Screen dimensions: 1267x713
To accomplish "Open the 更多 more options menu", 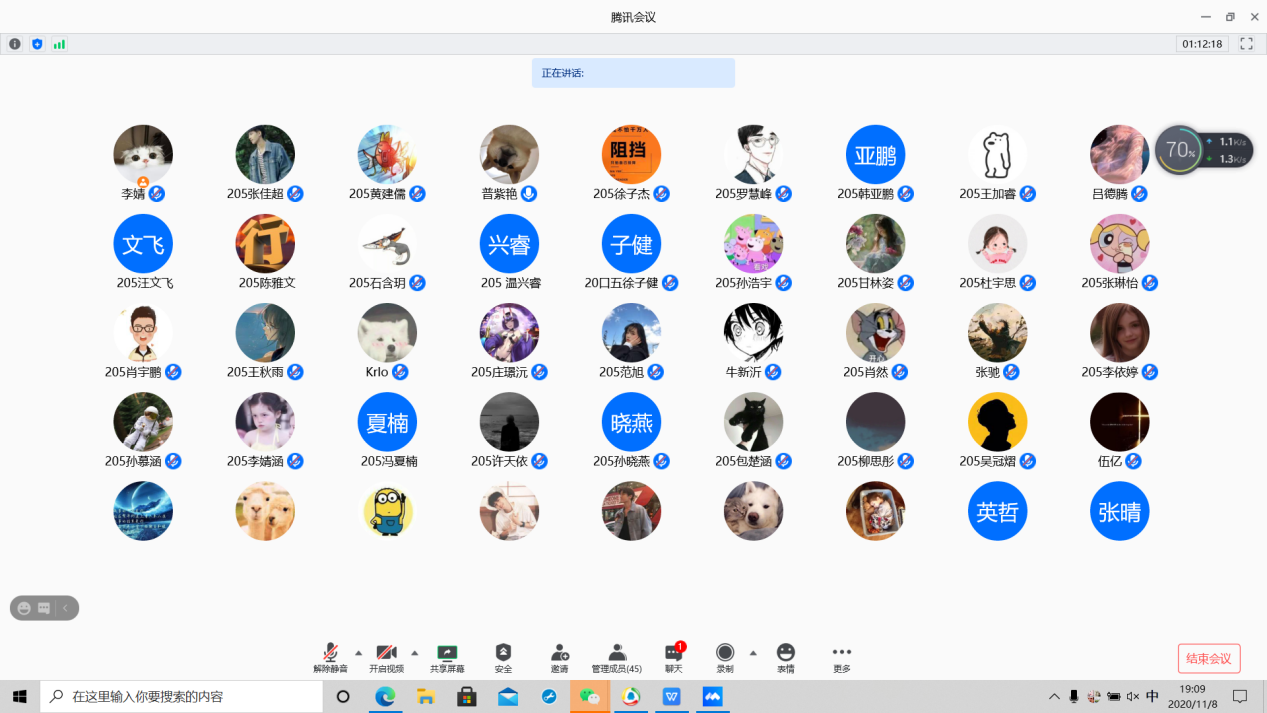I will tap(841, 657).
